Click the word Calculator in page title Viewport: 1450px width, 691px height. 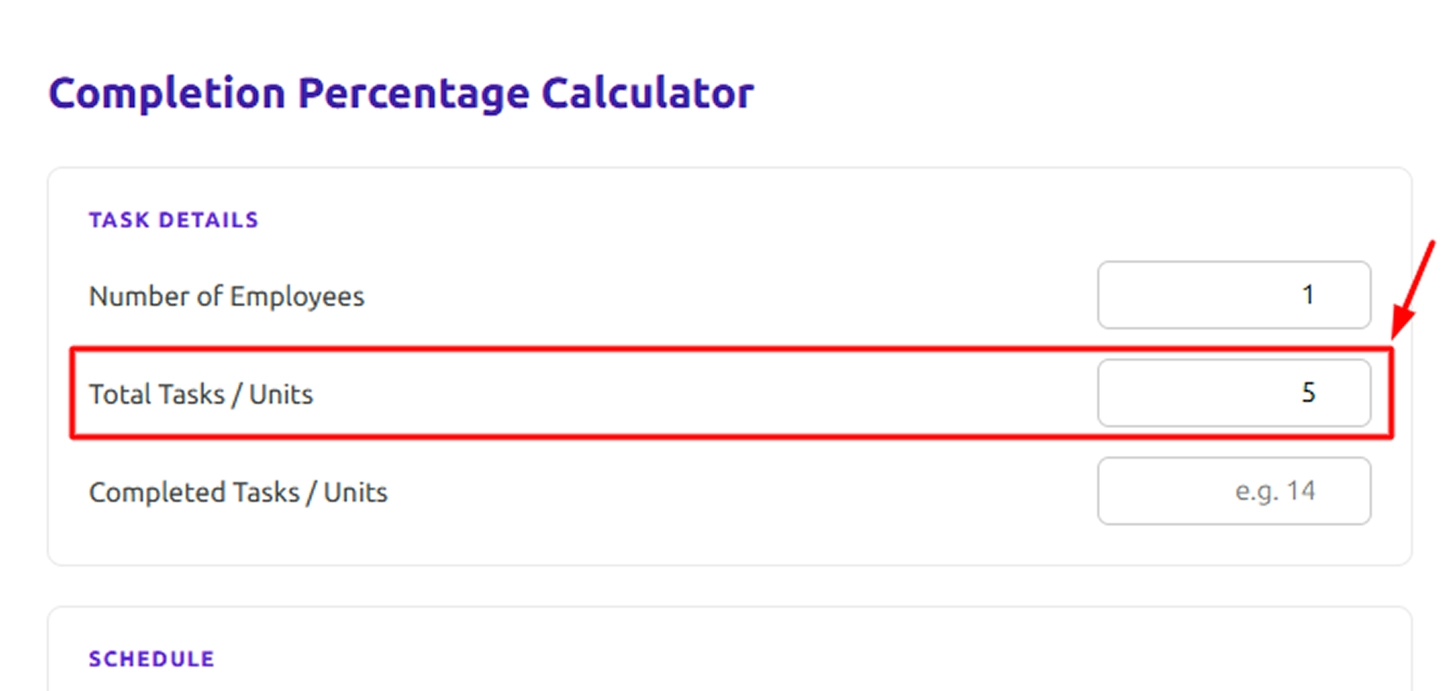click(x=647, y=94)
